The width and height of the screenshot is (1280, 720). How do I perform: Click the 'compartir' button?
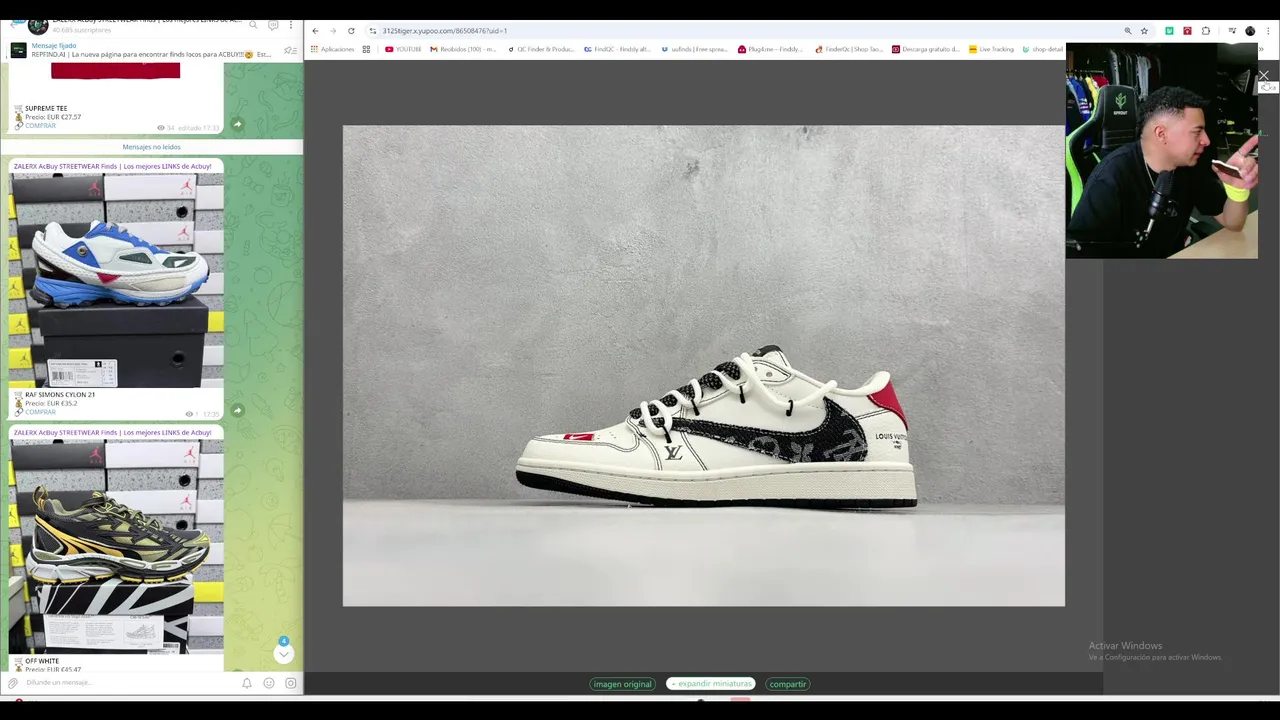pyautogui.click(x=787, y=684)
